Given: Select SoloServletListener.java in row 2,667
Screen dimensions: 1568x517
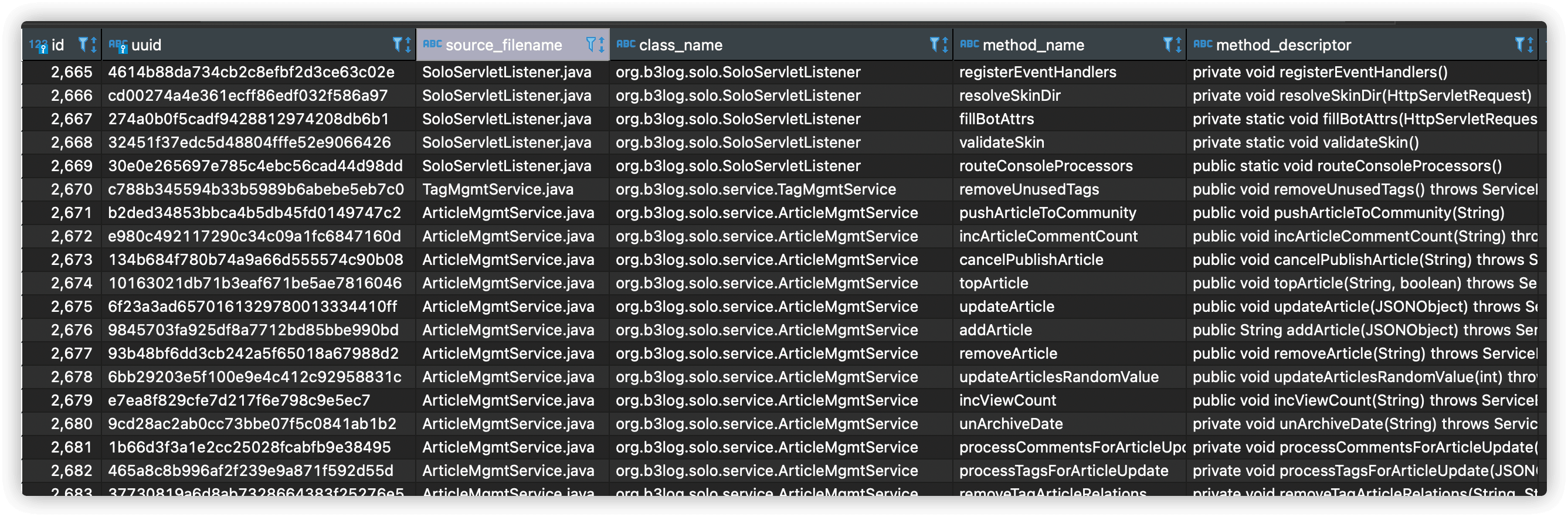Looking at the screenshot, I should 513,118.
